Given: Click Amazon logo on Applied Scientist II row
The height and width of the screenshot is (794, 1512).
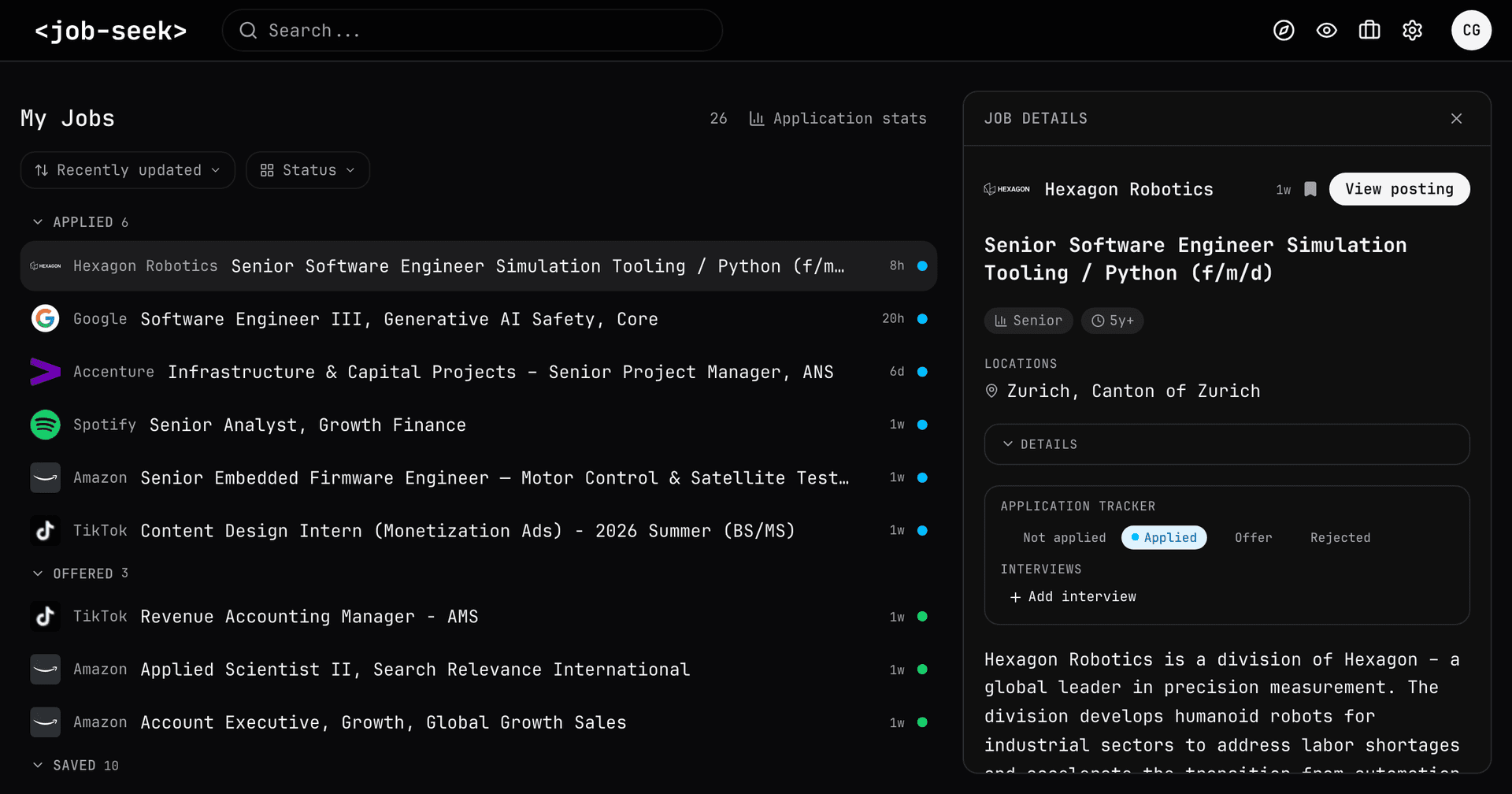Looking at the screenshot, I should [46, 669].
